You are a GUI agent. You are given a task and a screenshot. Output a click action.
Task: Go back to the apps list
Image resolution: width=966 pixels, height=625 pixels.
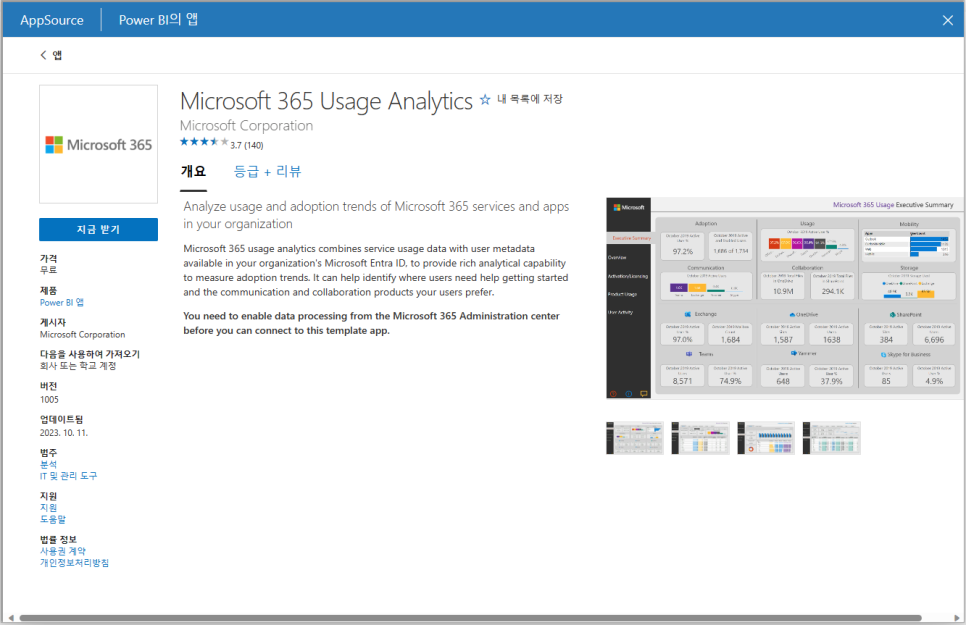(x=51, y=55)
